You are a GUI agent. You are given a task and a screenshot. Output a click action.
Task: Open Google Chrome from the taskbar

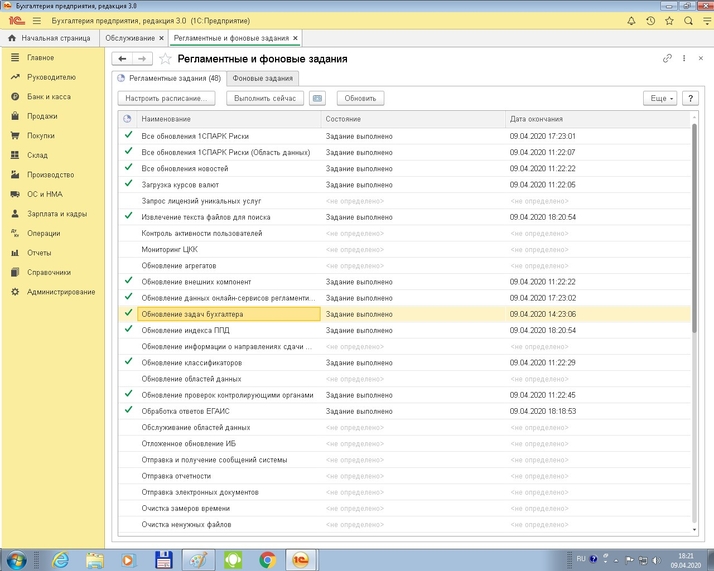pos(267,559)
